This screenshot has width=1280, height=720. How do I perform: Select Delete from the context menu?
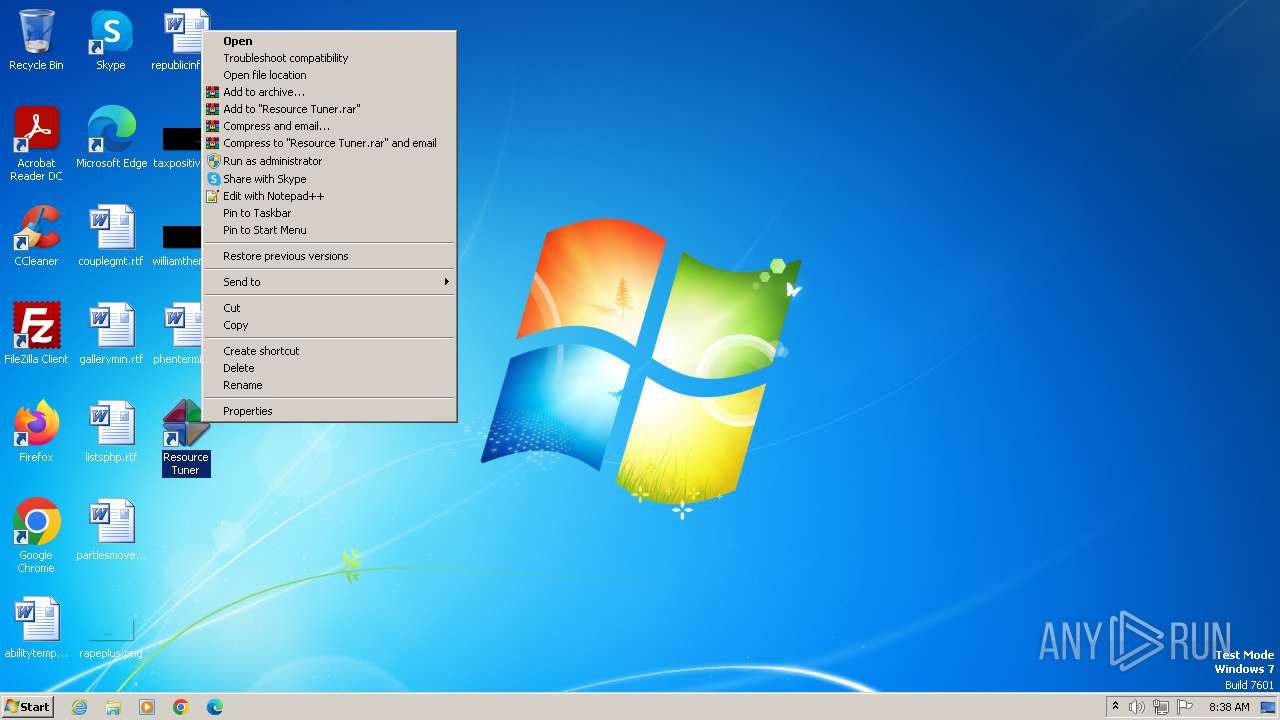[x=330, y=368]
